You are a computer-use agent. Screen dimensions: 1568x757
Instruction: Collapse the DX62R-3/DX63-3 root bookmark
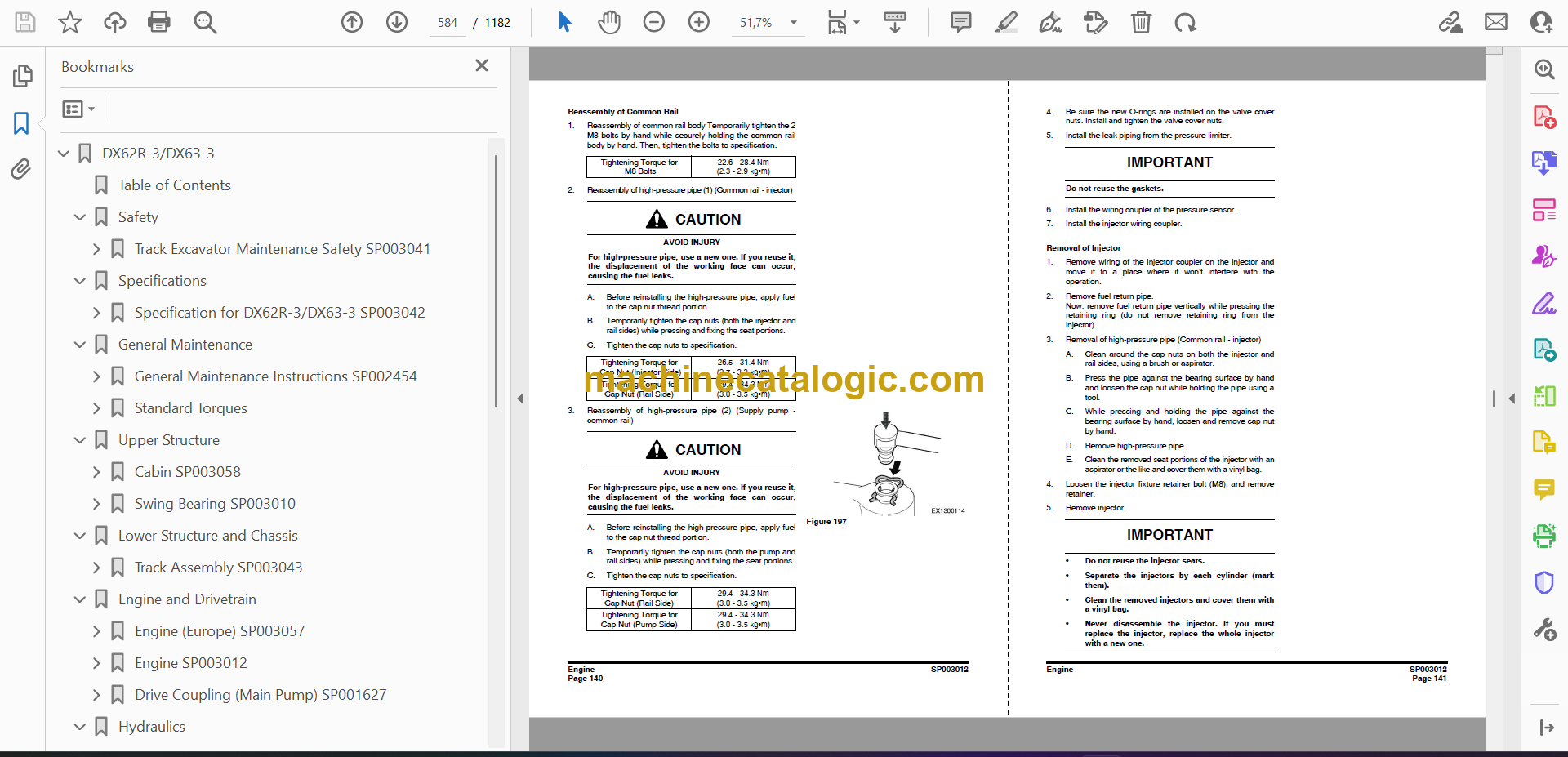[64, 154]
